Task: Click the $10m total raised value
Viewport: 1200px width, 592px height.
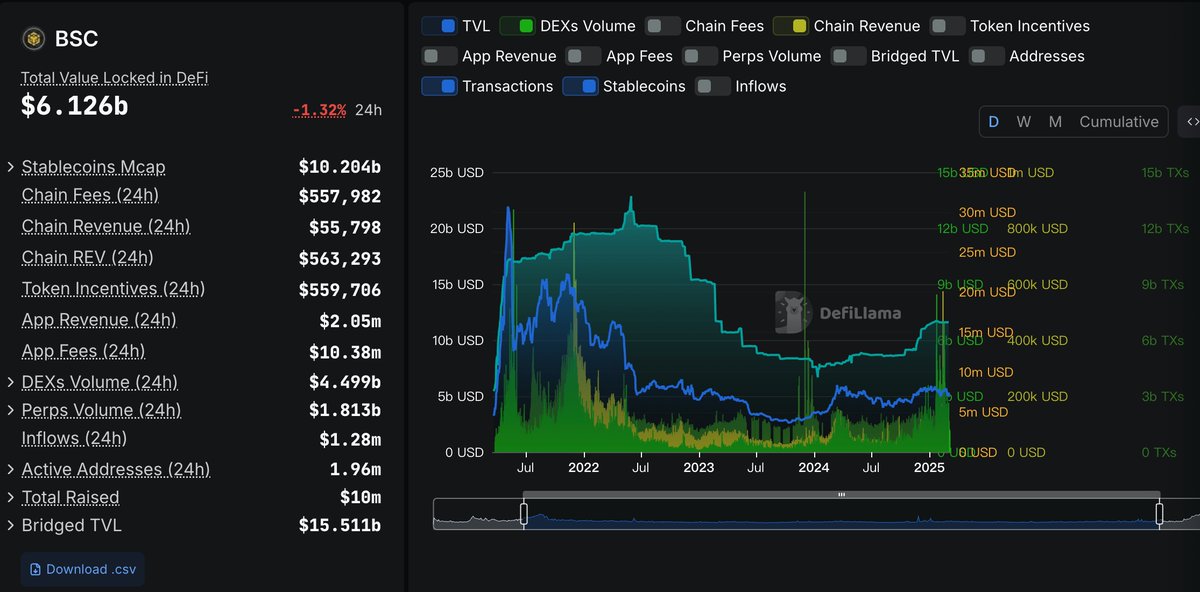Action: 360,497
